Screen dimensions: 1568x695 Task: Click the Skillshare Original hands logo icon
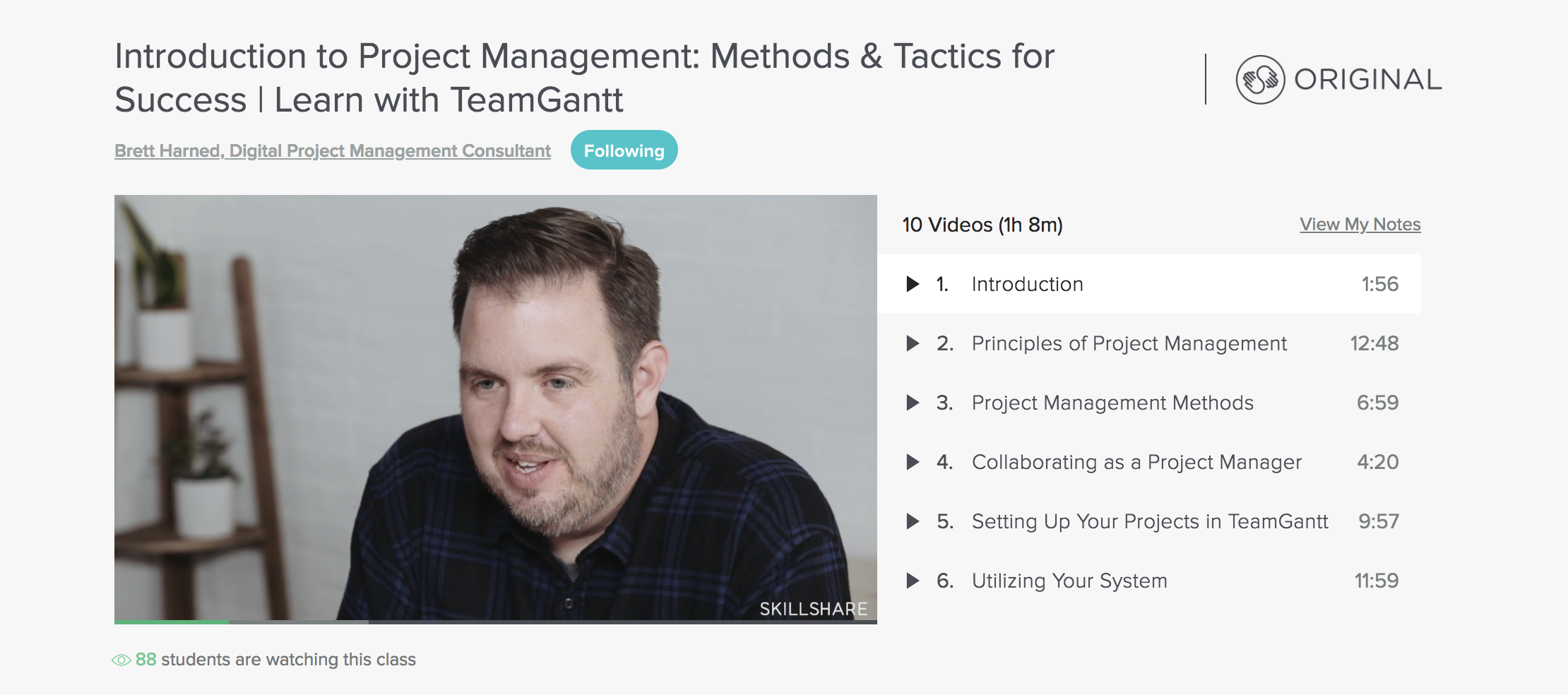1260,80
